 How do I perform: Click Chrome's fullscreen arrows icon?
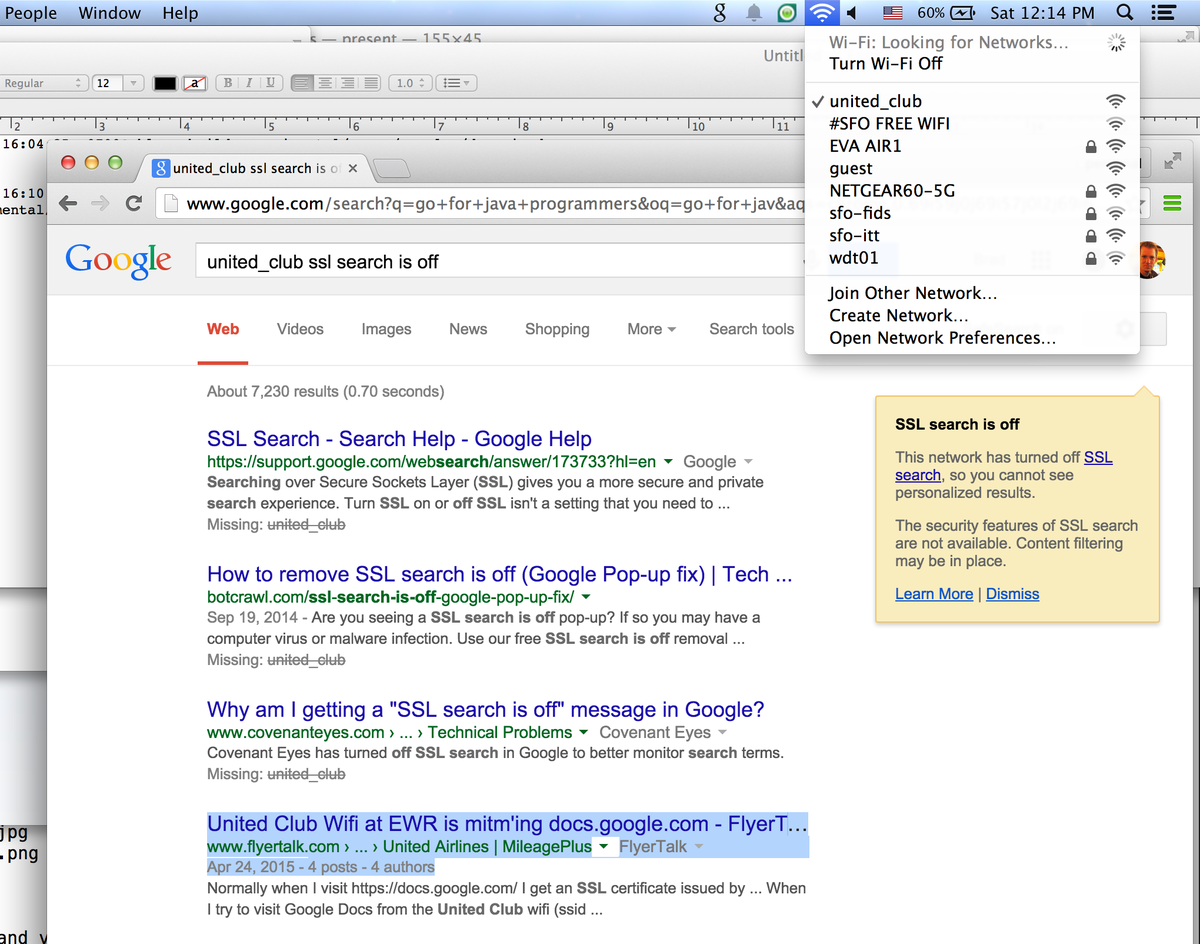coord(1174,160)
